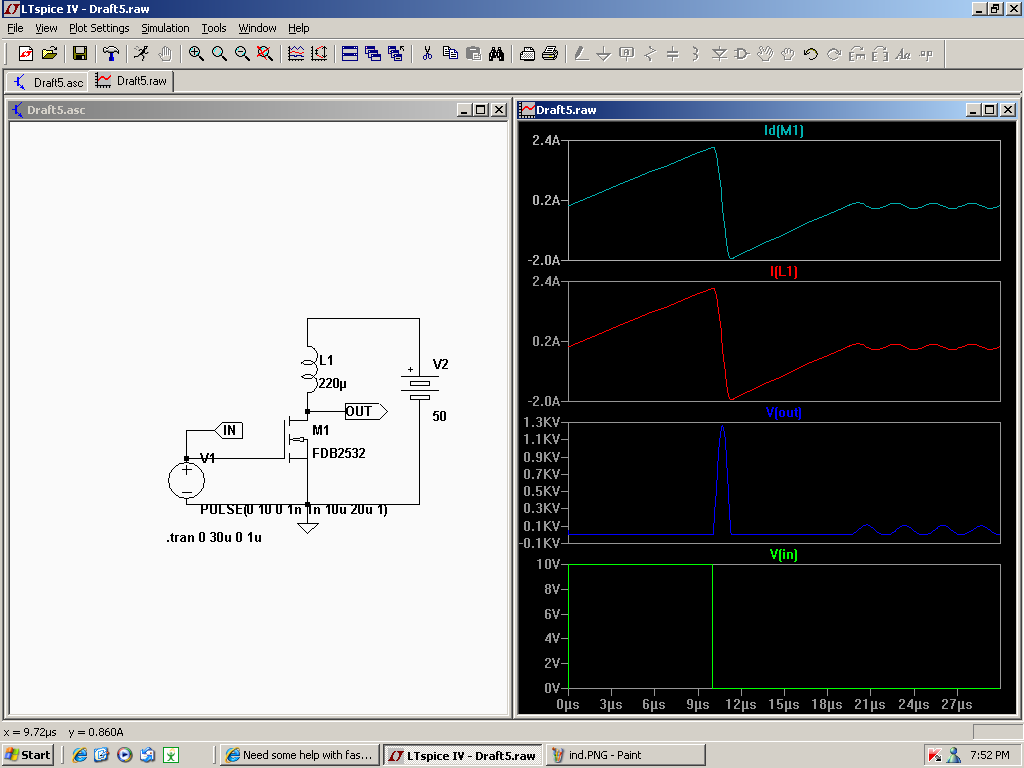The width and height of the screenshot is (1024, 768).
Task: Click the V(out) trace label
Action: tap(784, 412)
